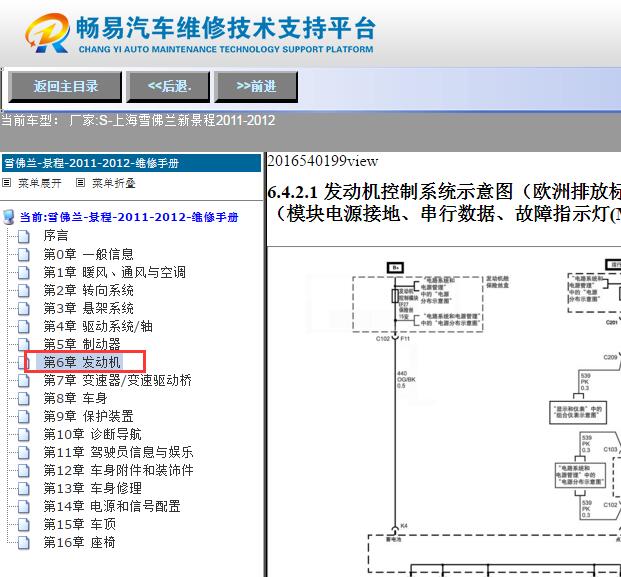Click the page icon beside 第9章 保护装置
The height and width of the screenshot is (577, 621).
(x=24, y=417)
